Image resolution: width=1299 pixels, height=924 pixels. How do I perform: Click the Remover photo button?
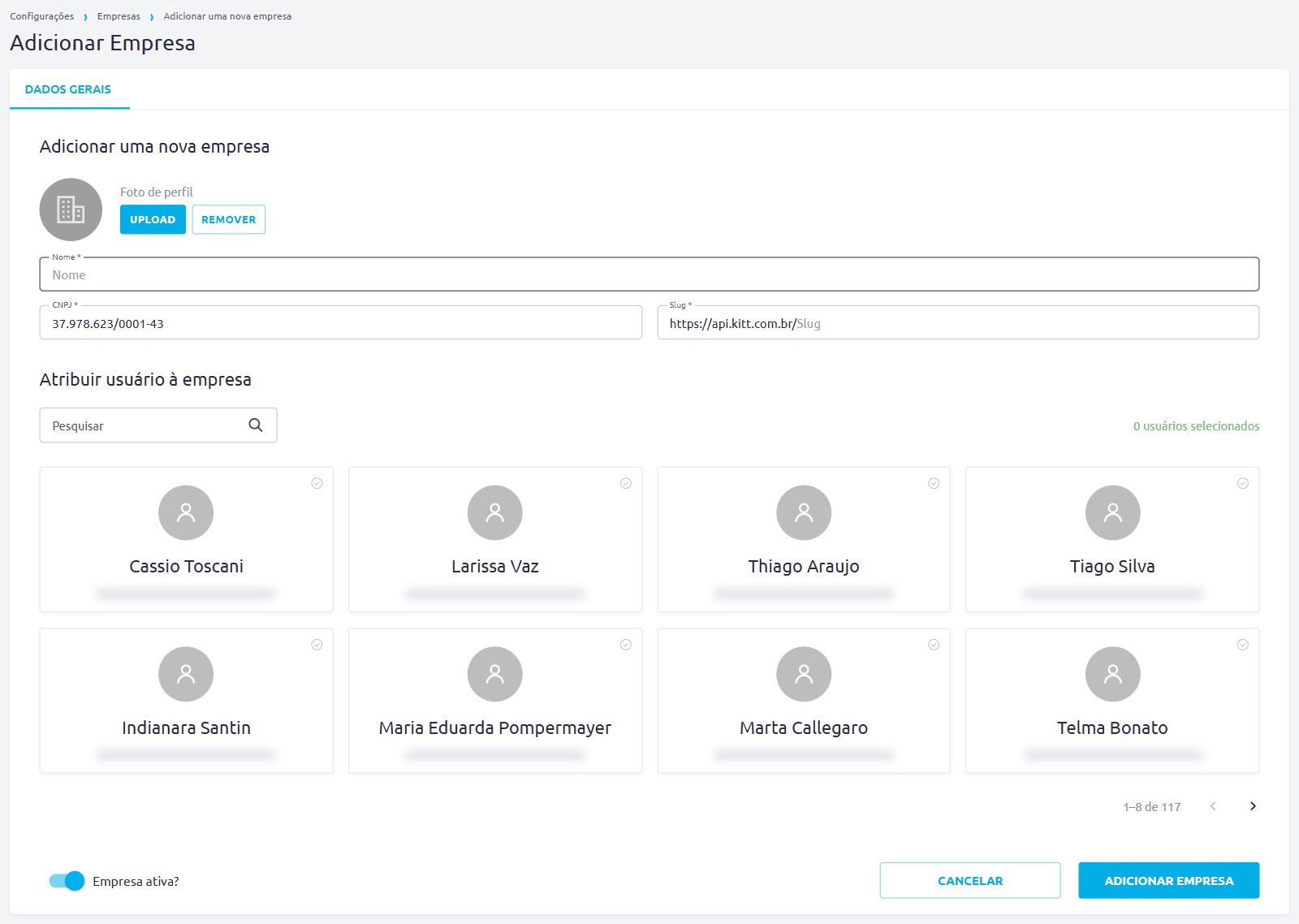pos(229,219)
